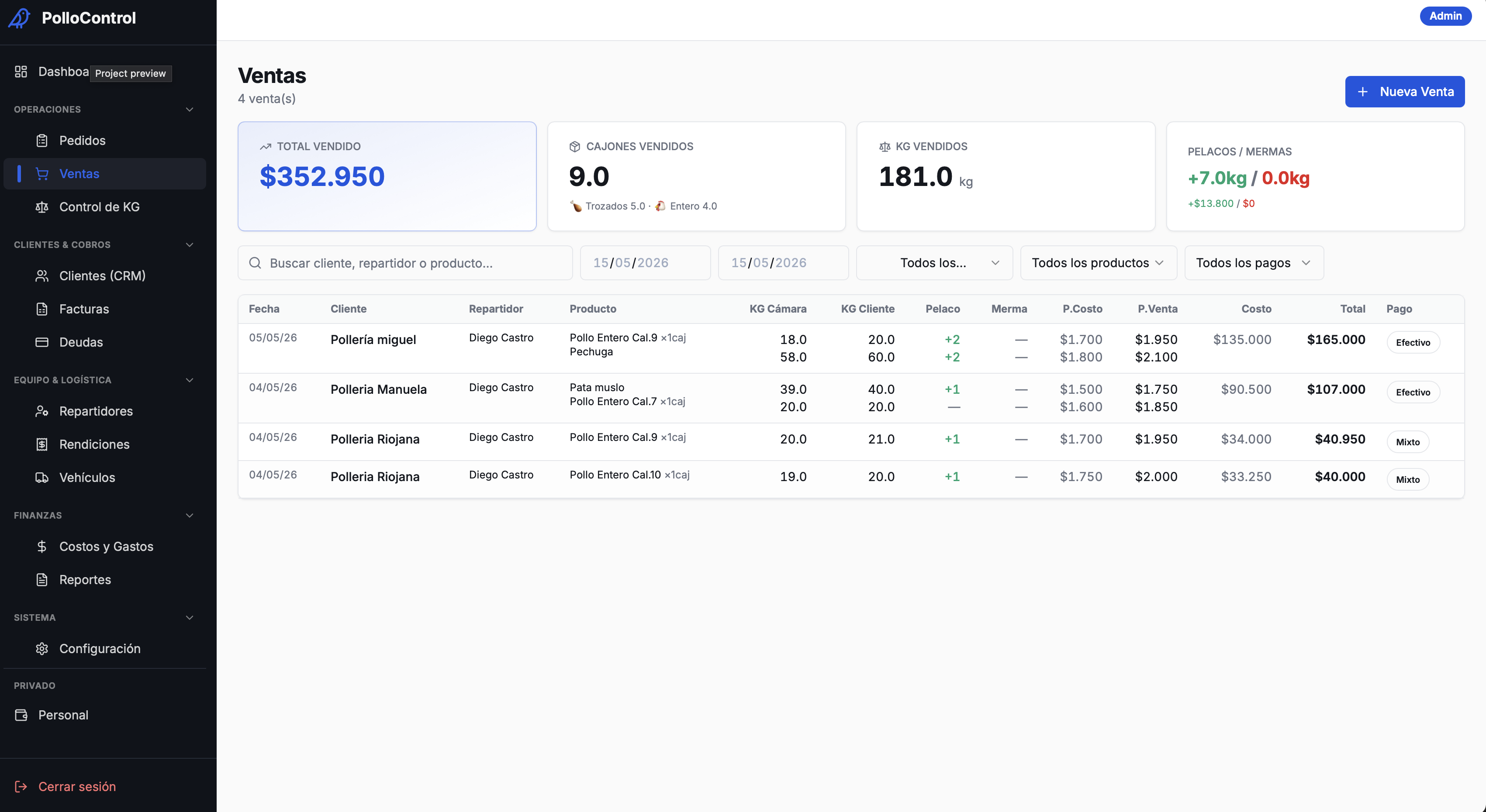The image size is (1486, 812).
Task: Click the start date field 15/05/2026
Action: (x=645, y=263)
